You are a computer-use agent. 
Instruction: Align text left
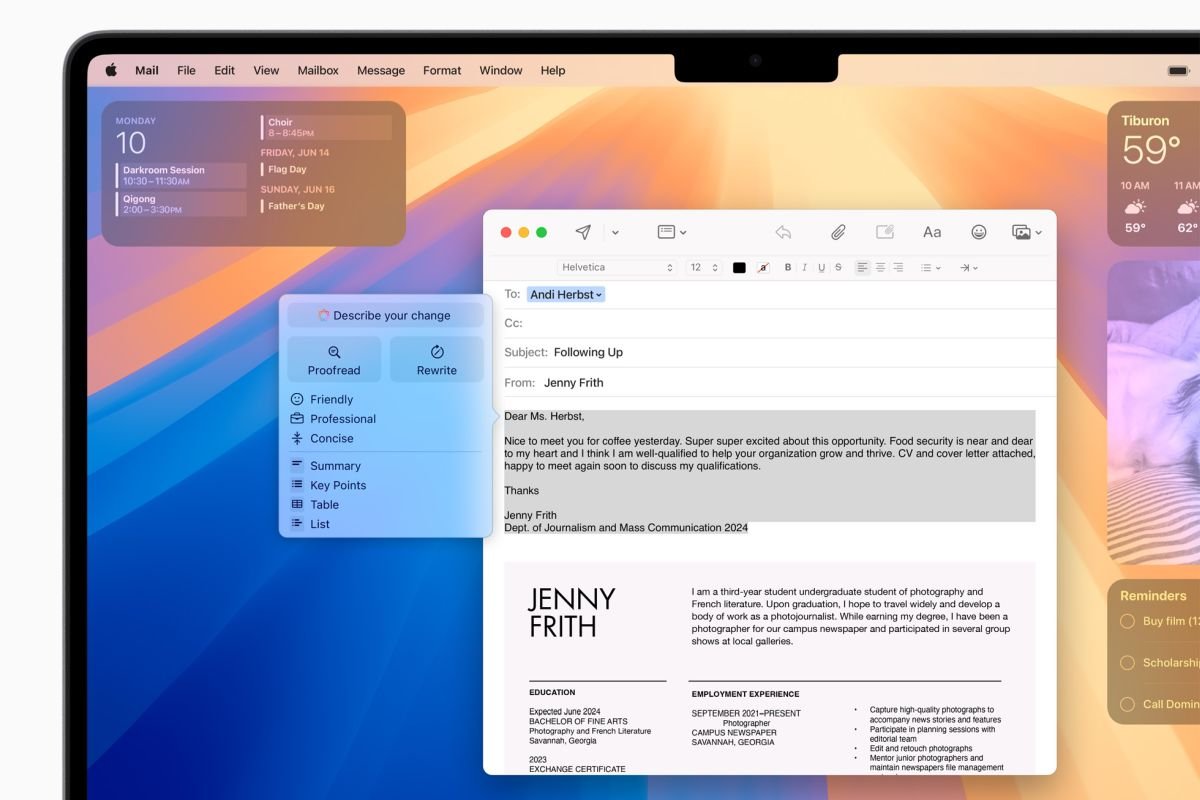[862, 268]
